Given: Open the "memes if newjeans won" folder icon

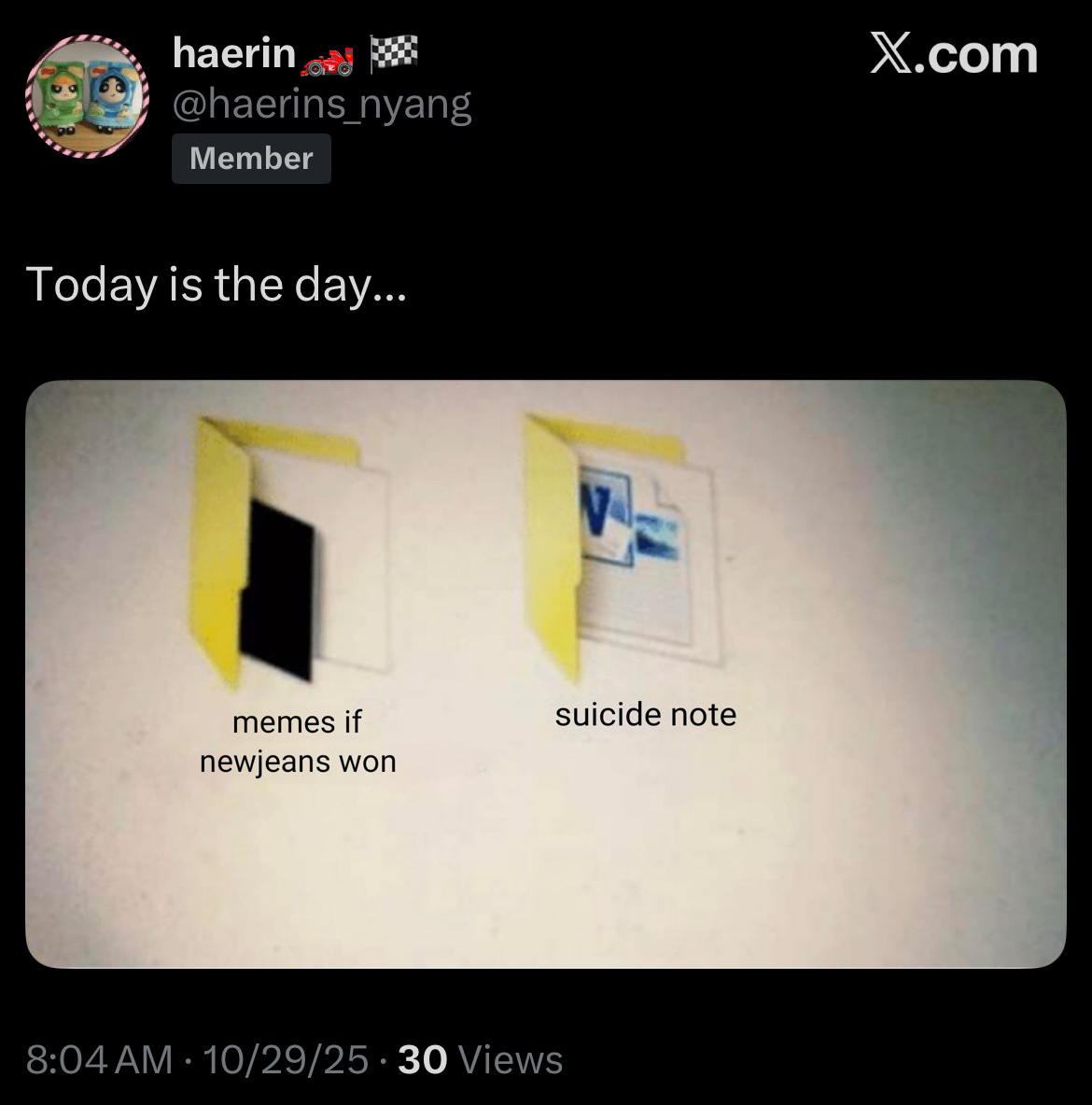Looking at the screenshot, I should click(x=290, y=551).
